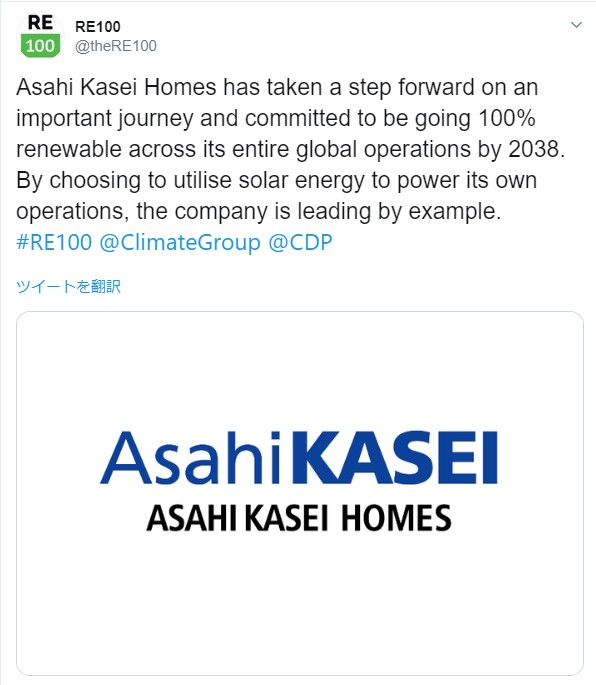Click the black ASAHI KASEI HOMES caption
Screen dimensions: 596x685
(299, 518)
